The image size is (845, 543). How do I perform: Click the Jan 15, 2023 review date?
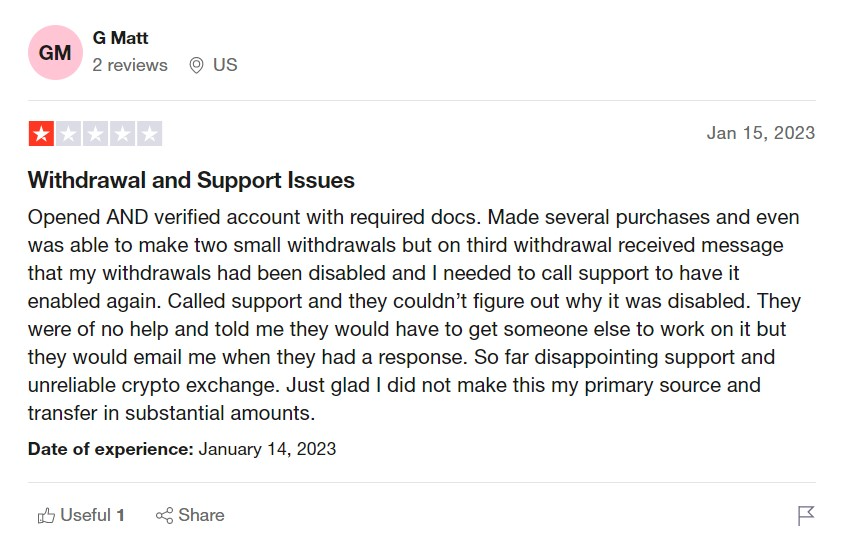(760, 133)
